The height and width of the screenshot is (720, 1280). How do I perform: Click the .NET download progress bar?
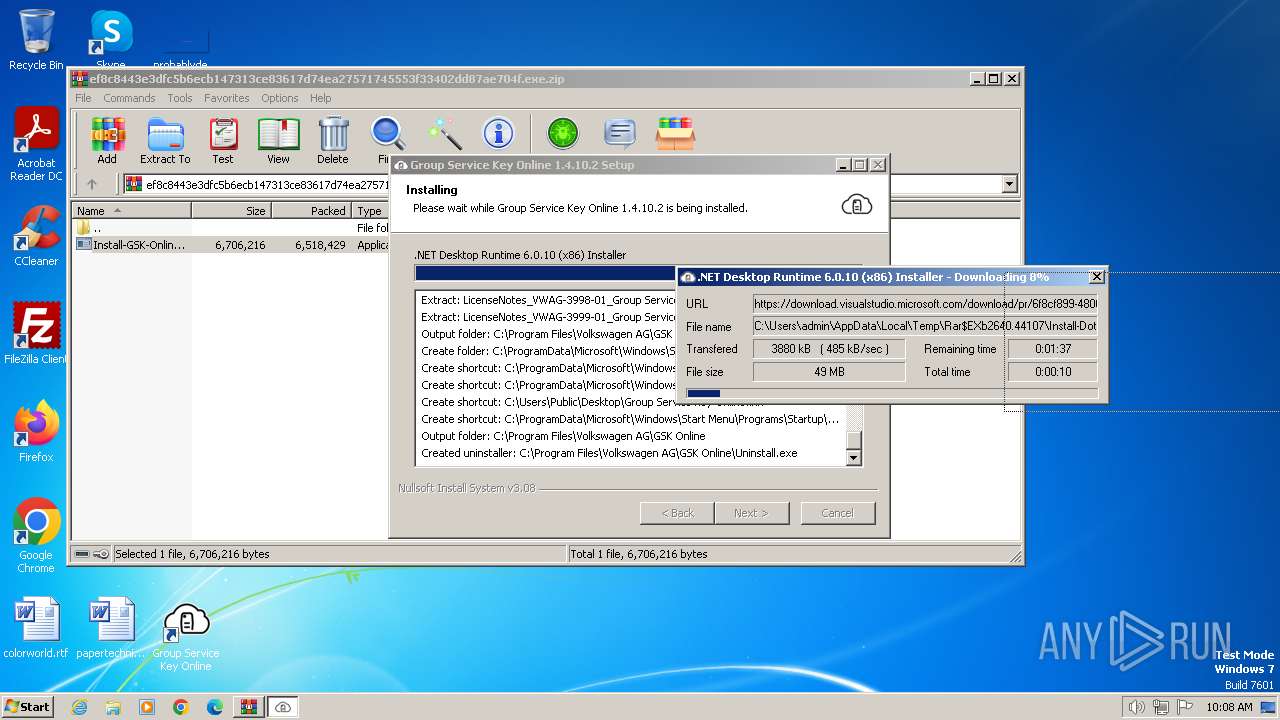point(892,393)
